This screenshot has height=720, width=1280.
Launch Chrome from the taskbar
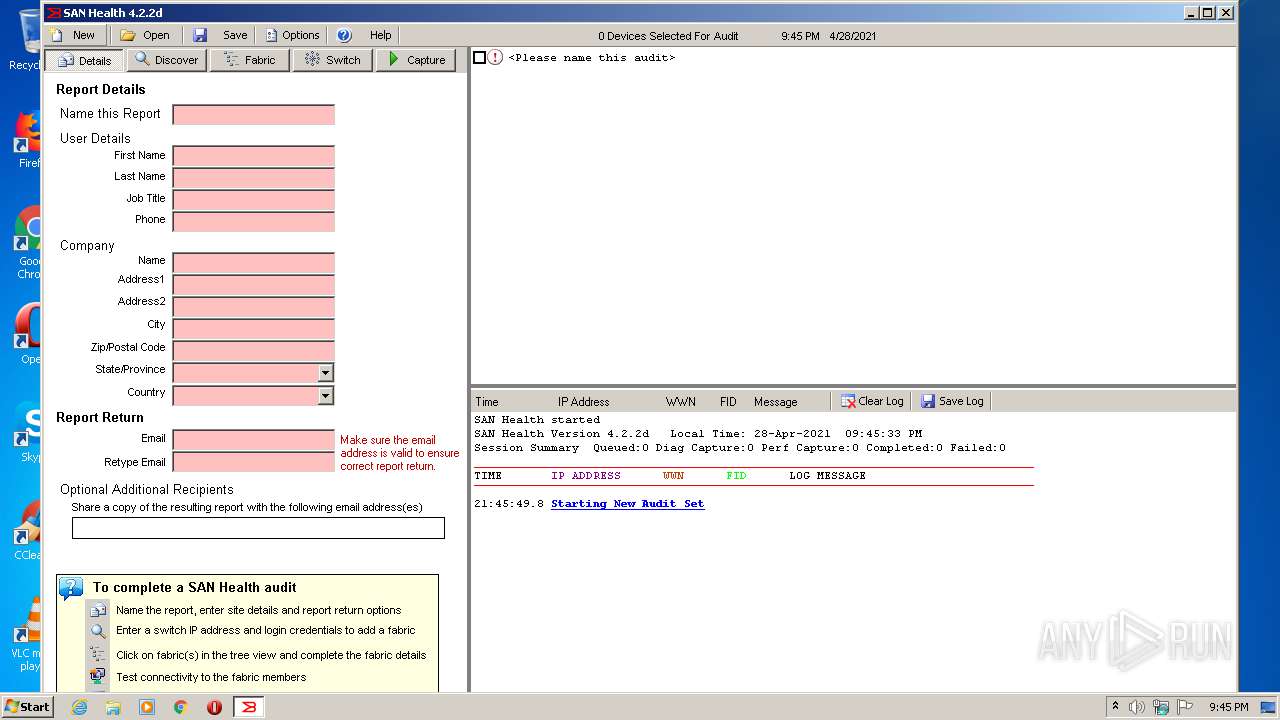[x=181, y=707]
